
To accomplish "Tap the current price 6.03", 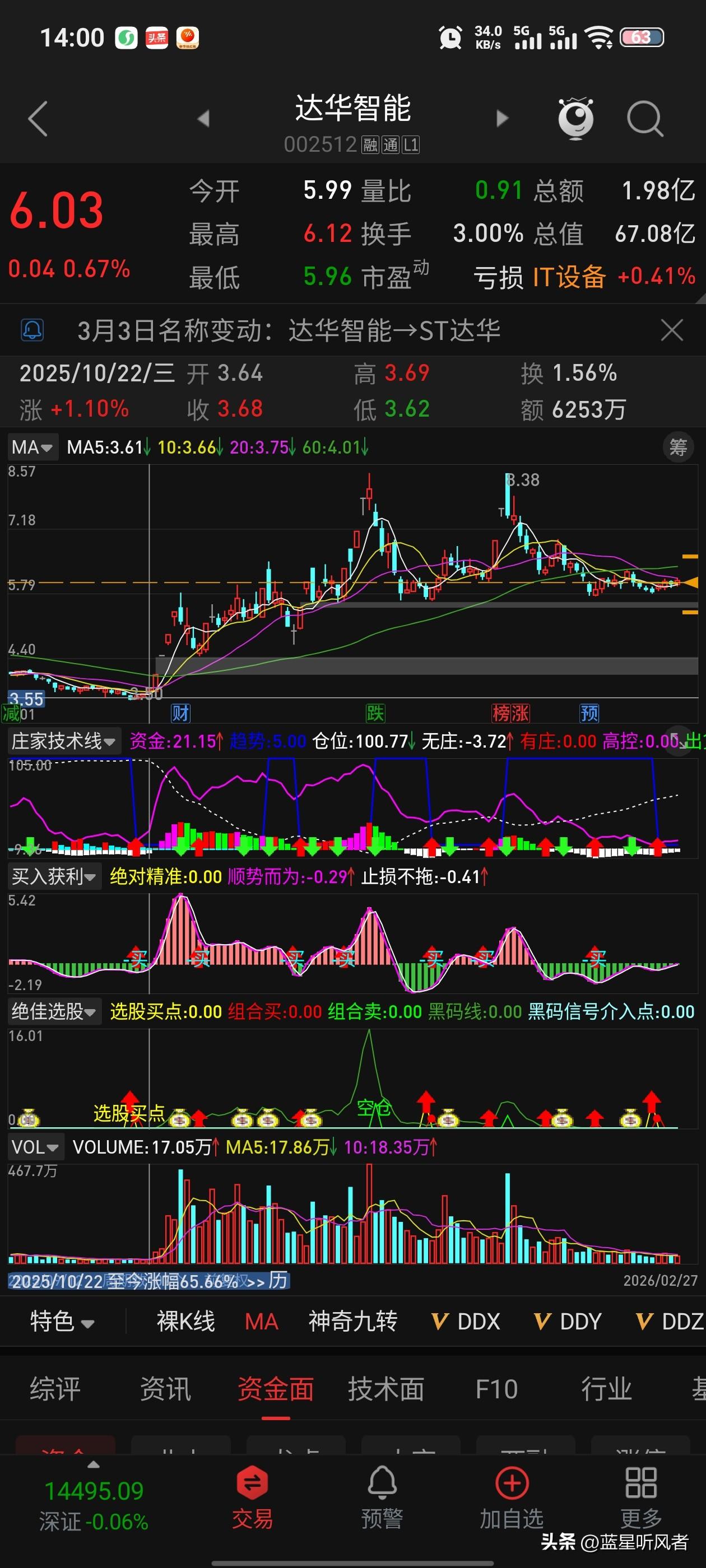I will point(56,211).
